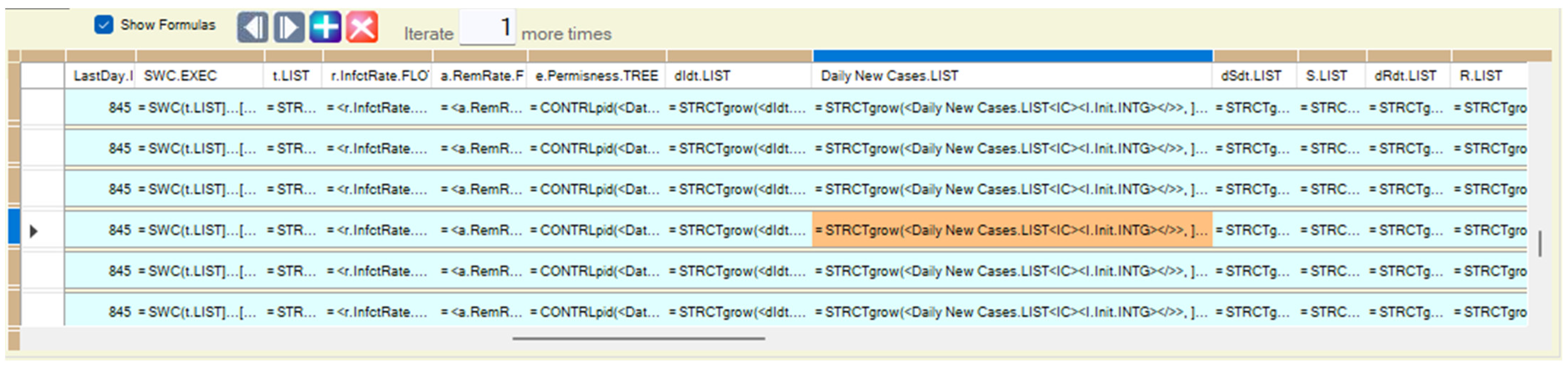Click the blue plus add icon
1568x370 pixels.
[325, 27]
